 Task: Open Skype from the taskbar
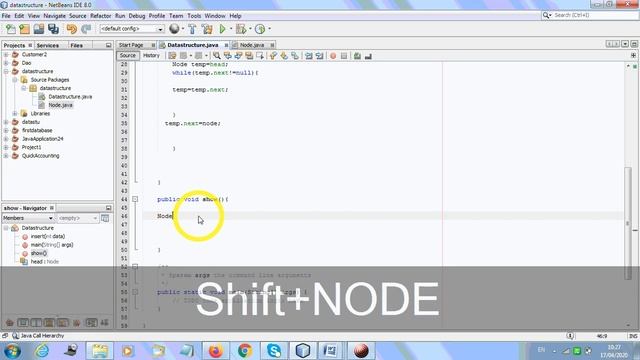[274, 351]
